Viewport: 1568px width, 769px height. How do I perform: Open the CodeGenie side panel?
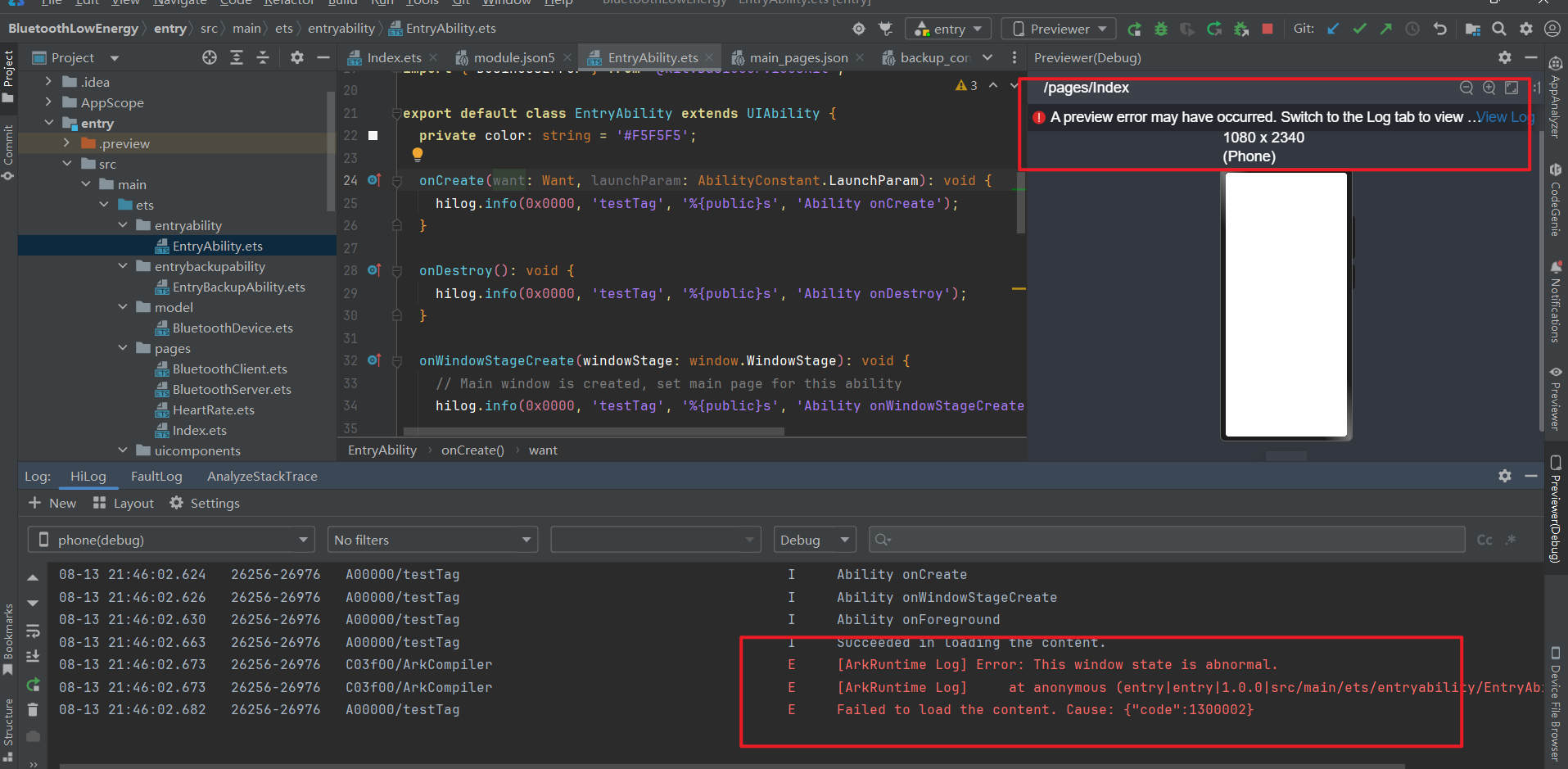(1555, 200)
